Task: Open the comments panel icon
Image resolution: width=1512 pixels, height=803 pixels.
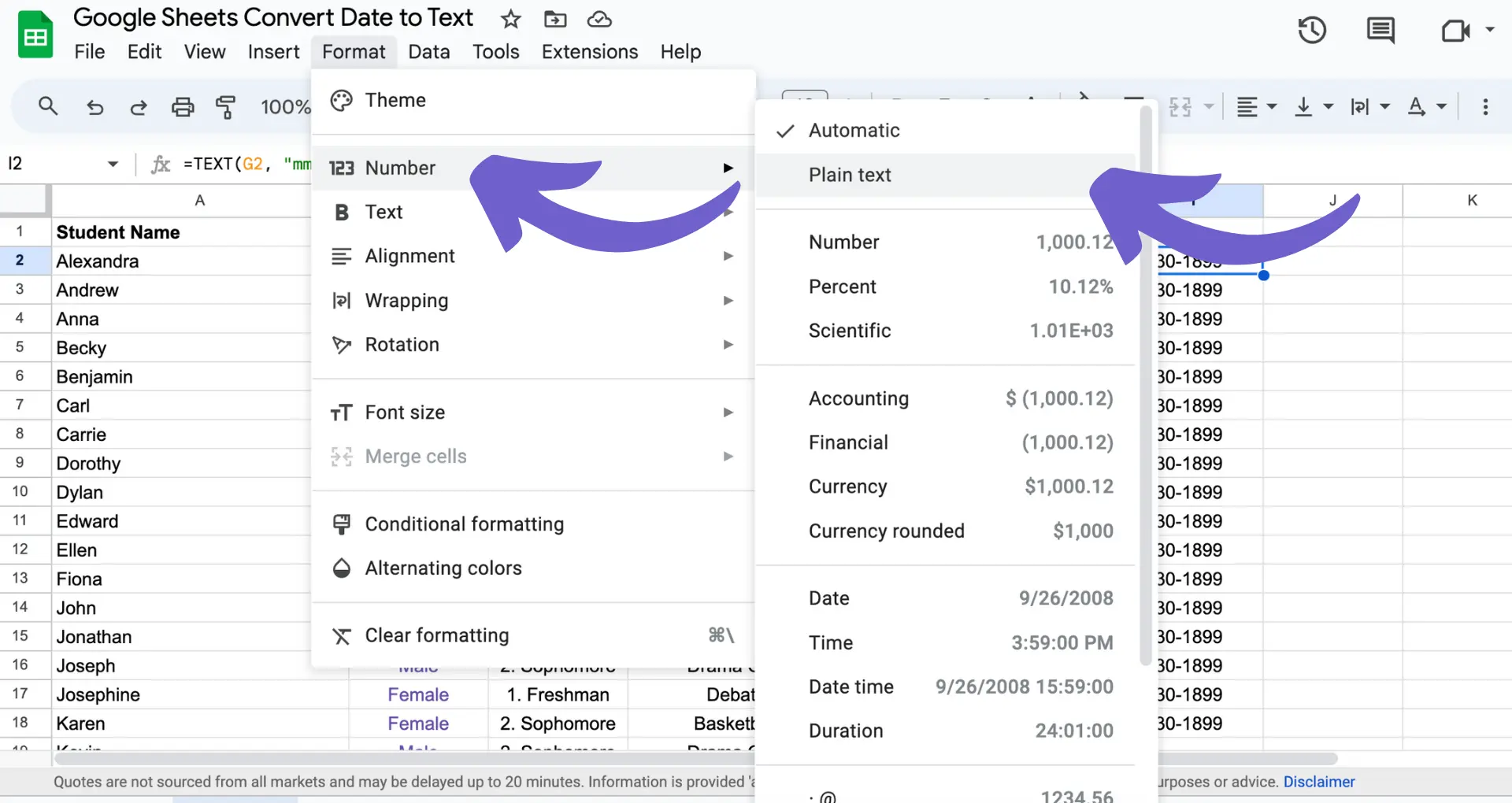Action: 1380,31
